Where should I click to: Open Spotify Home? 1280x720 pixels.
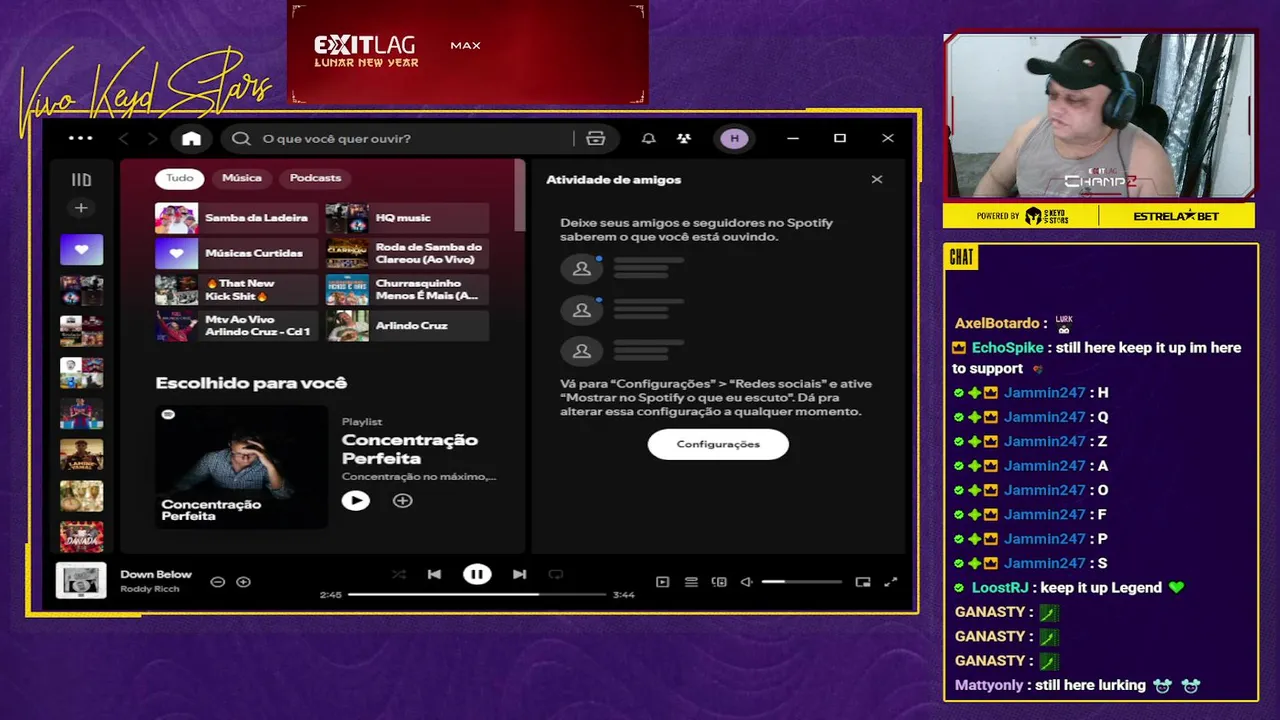click(191, 138)
